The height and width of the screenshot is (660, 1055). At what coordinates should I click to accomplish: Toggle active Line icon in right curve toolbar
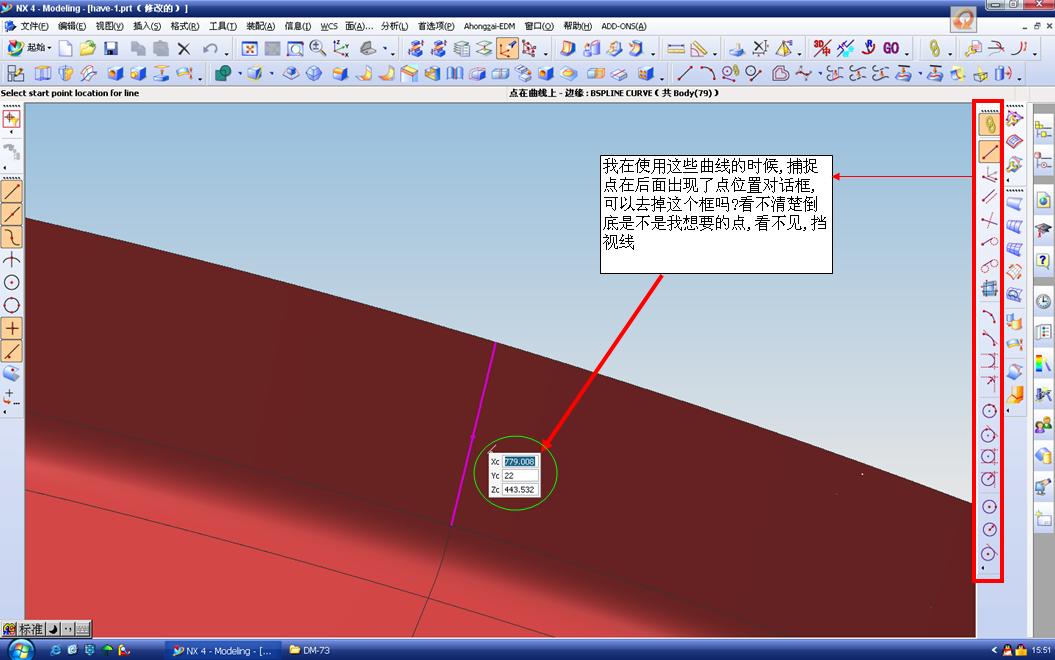[988, 151]
